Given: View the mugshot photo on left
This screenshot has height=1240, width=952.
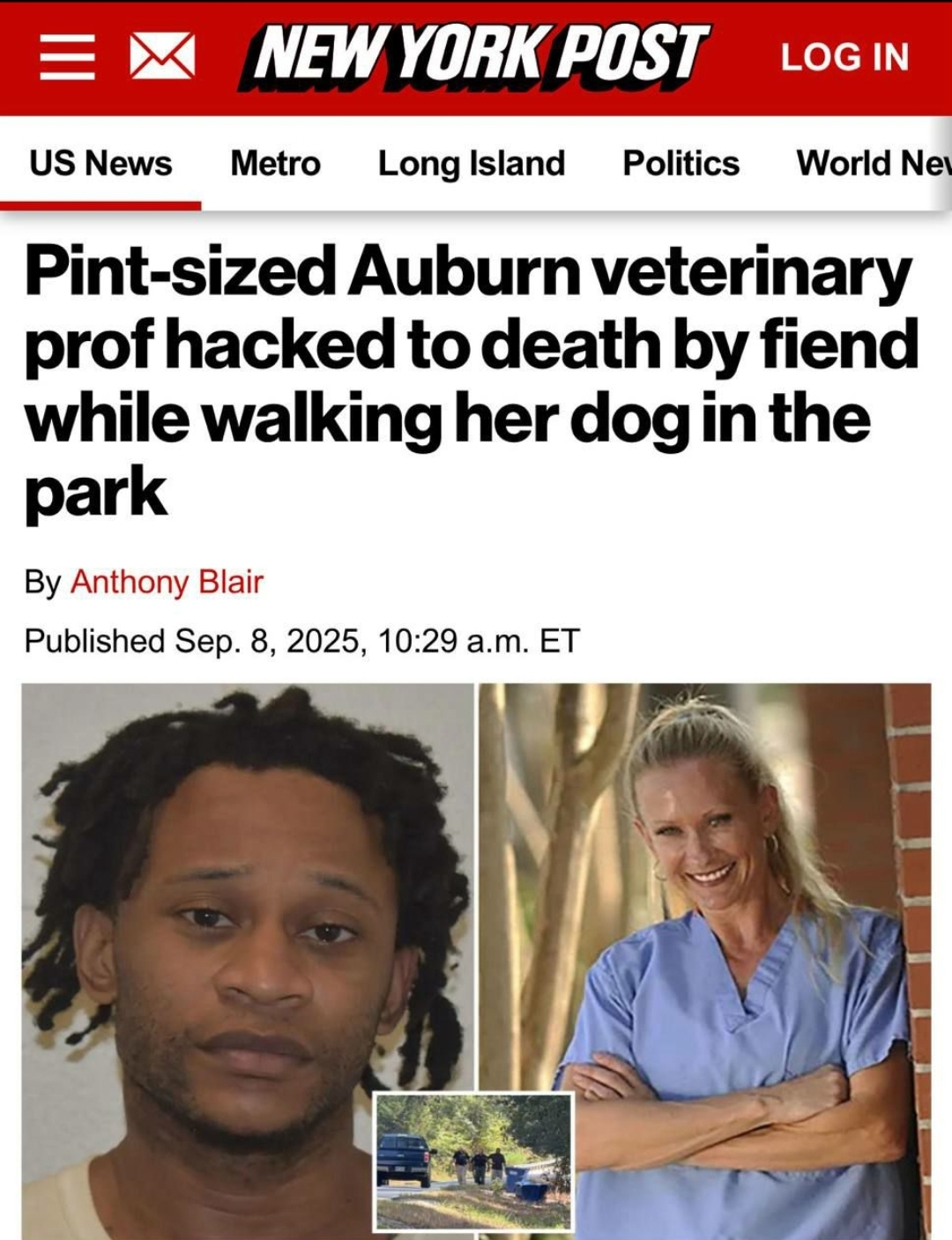Looking at the screenshot, I should [247, 961].
